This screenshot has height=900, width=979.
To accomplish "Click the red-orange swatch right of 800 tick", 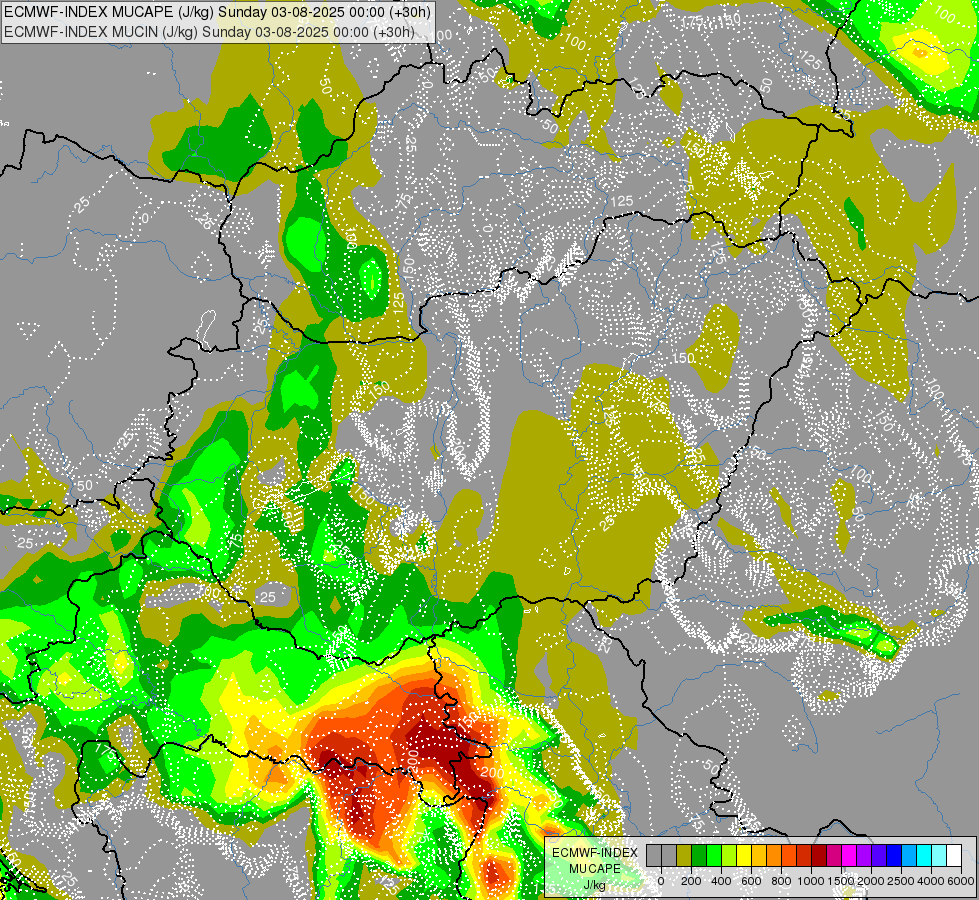I will [789, 856].
